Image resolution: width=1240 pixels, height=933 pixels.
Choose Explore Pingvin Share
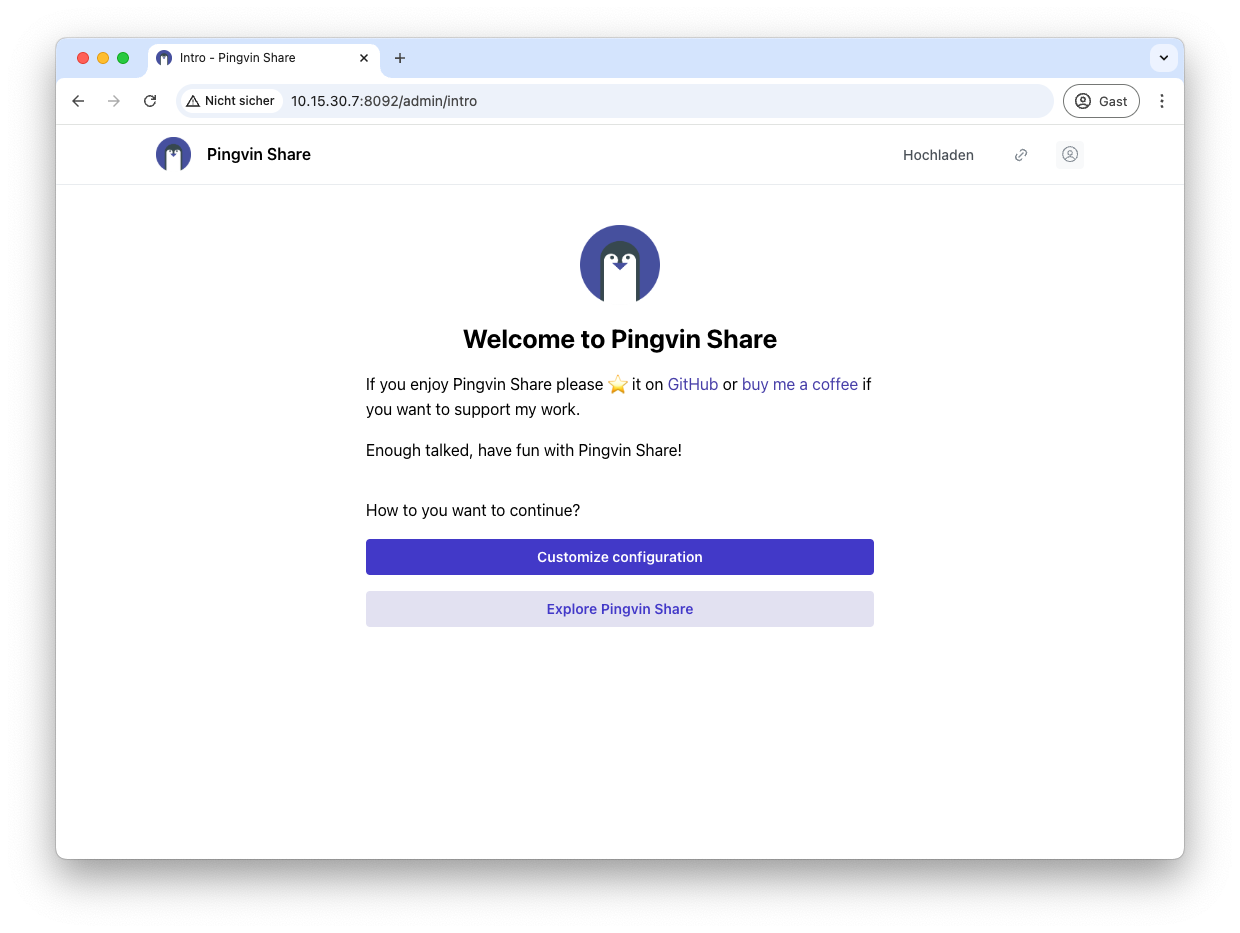click(619, 609)
